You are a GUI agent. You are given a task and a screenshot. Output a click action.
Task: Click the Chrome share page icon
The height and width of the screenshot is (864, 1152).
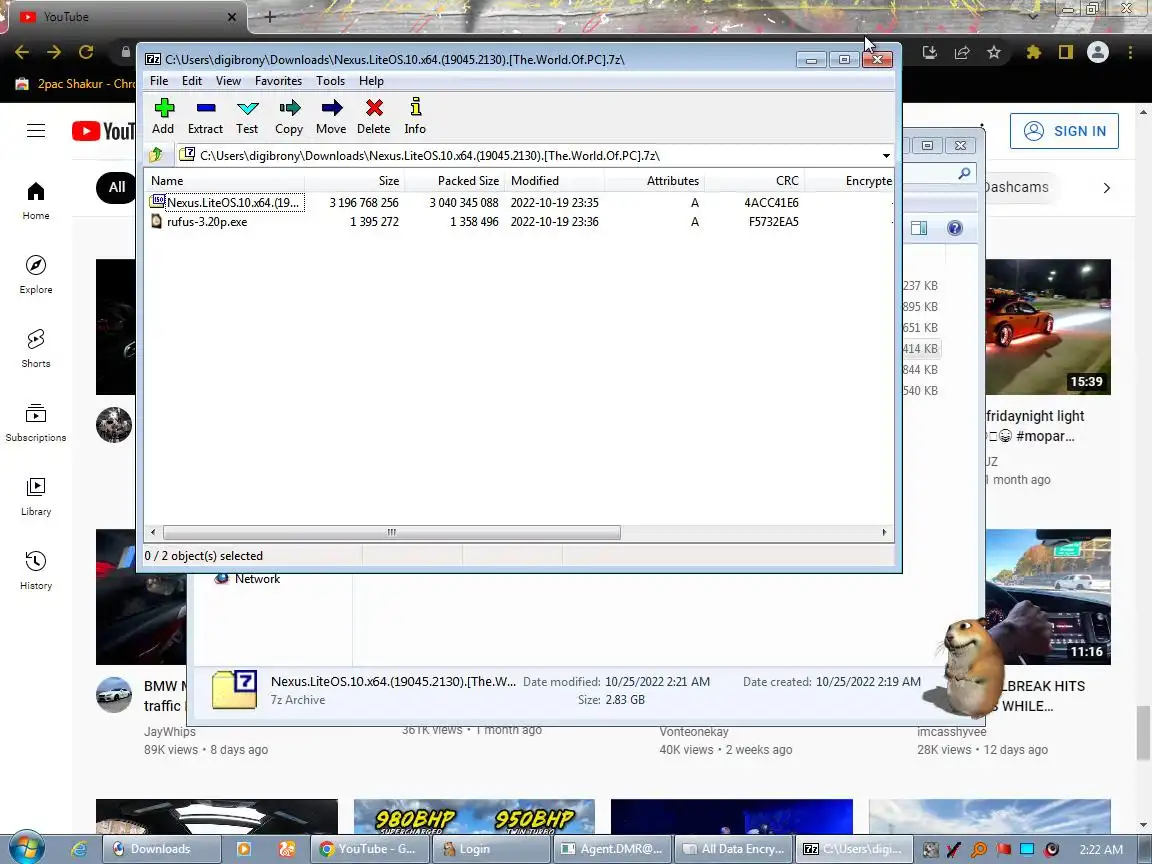(962, 52)
